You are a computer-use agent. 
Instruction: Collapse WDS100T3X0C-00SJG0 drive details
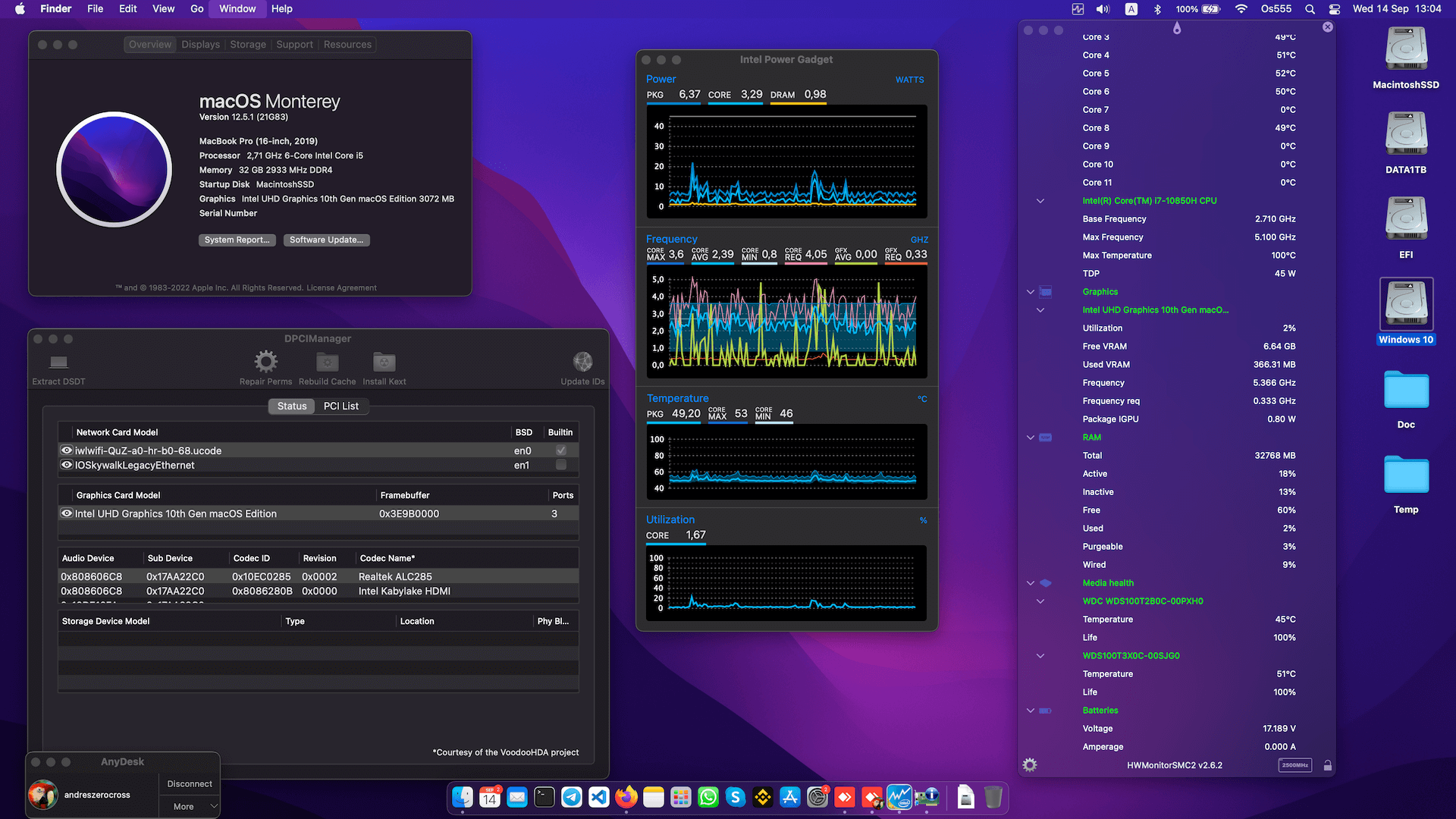(x=1040, y=656)
